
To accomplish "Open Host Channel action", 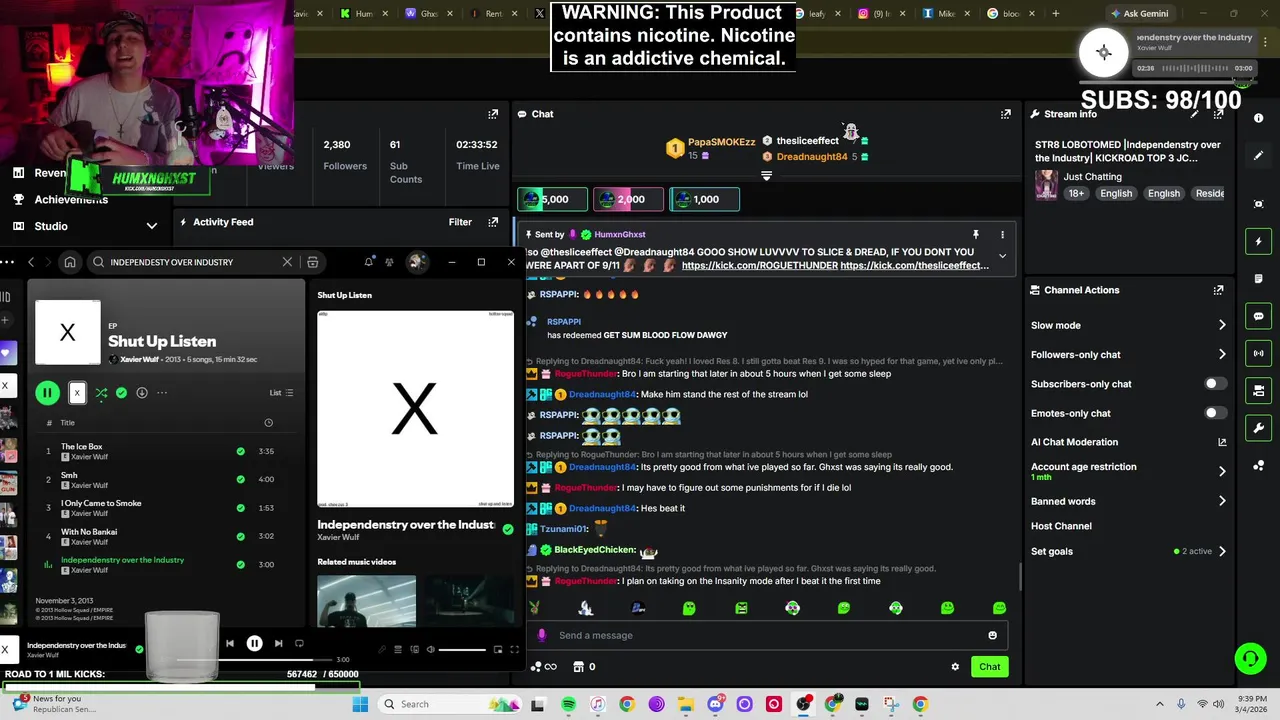I will (1061, 526).
